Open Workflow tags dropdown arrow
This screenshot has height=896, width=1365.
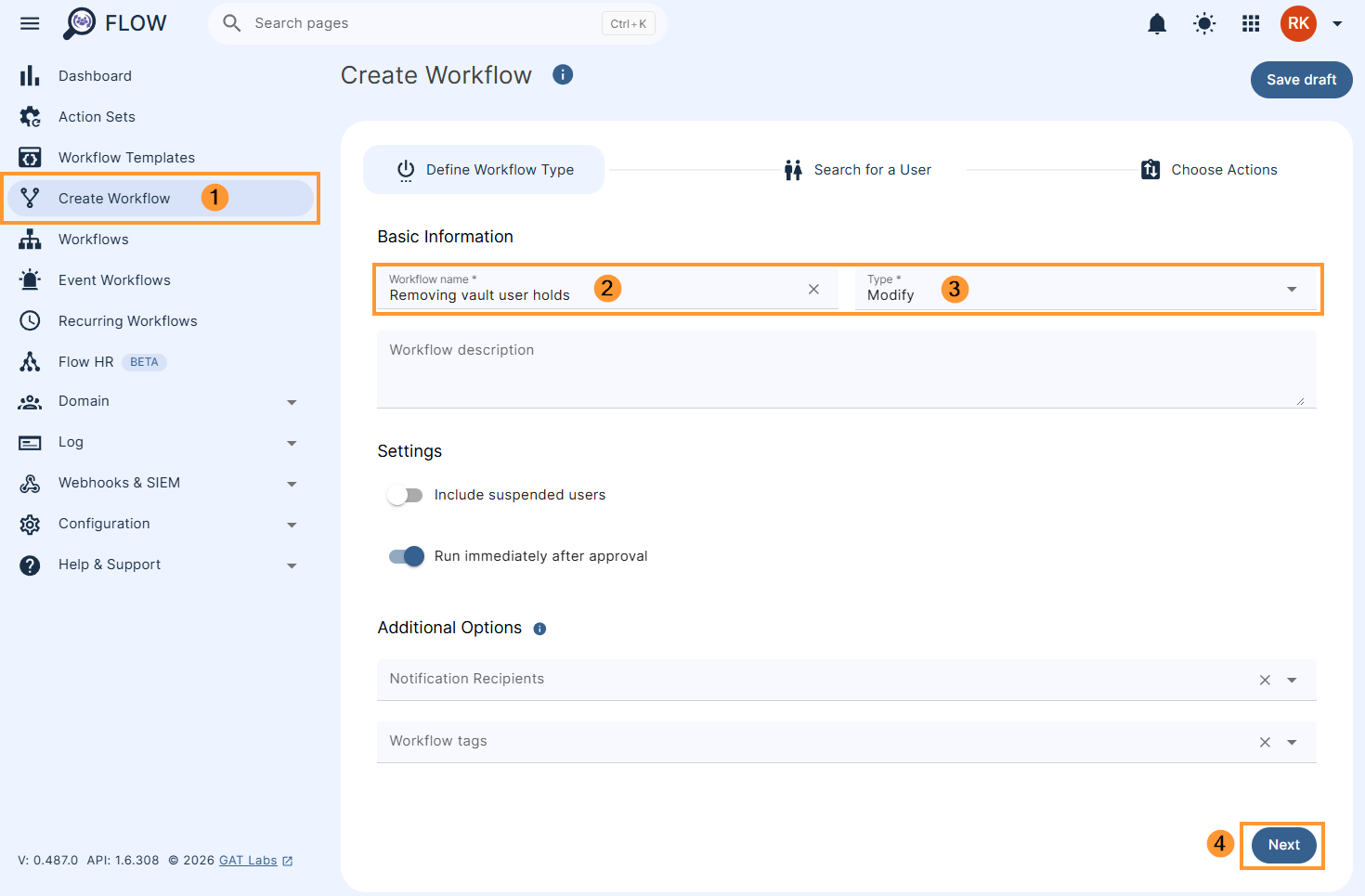tap(1292, 743)
